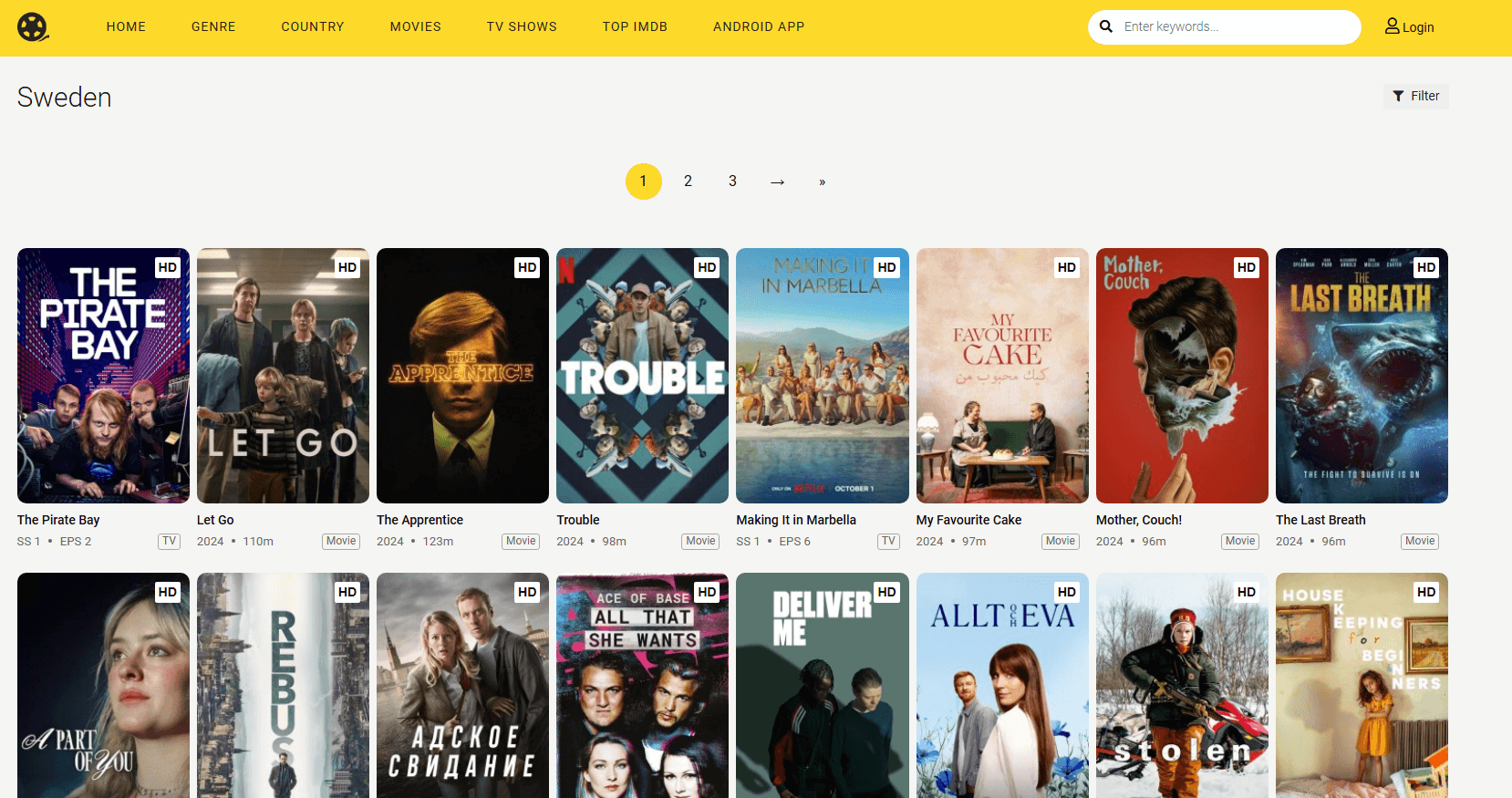This screenshot has height=798, width=1512.
Task: Type in the Enter keywords search field
Action: 1236,27
